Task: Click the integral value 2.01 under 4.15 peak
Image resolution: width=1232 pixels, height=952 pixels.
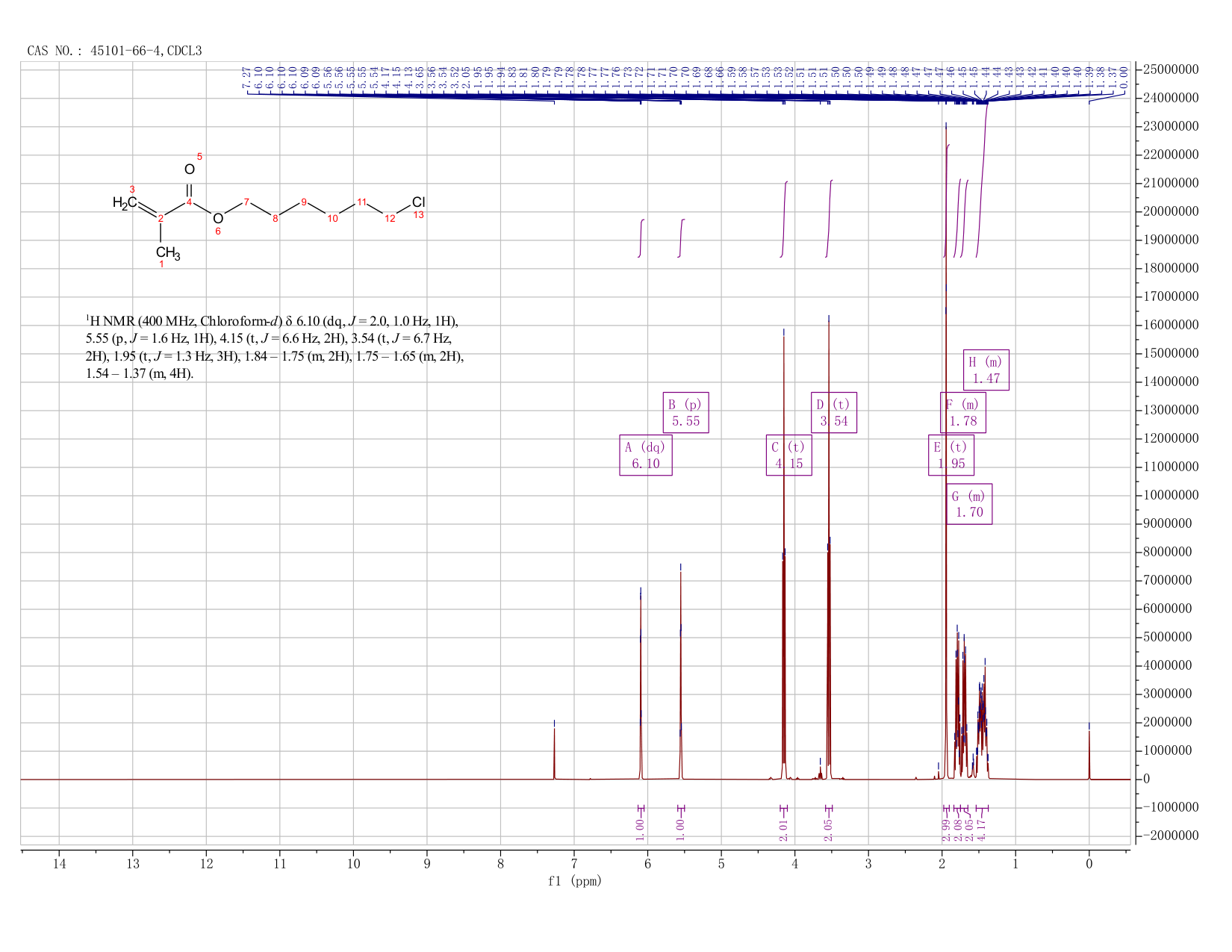Action: point(784,829)
